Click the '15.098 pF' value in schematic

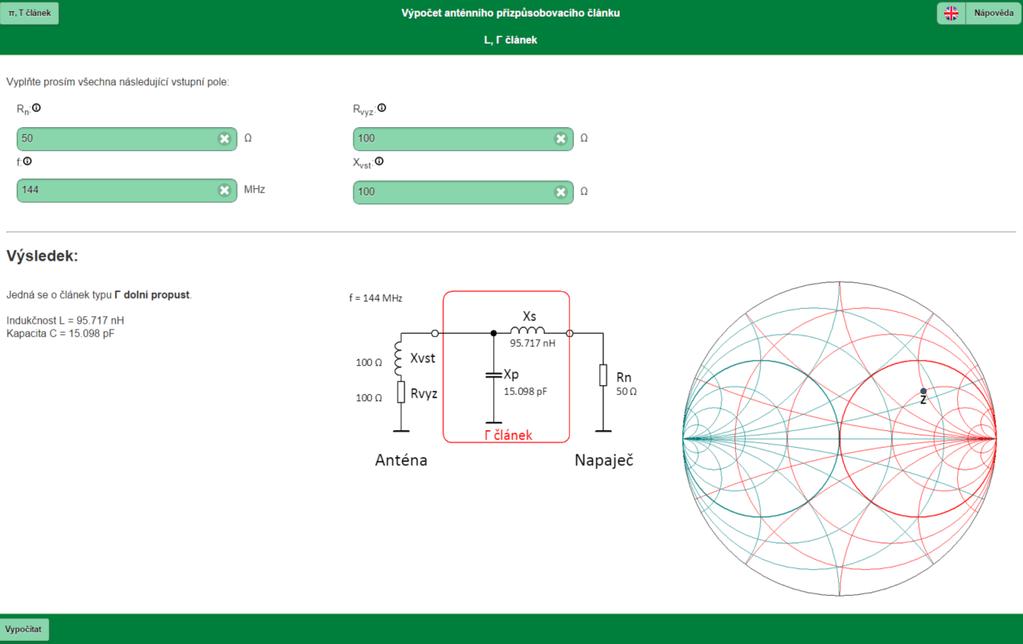tap(525, 391)
